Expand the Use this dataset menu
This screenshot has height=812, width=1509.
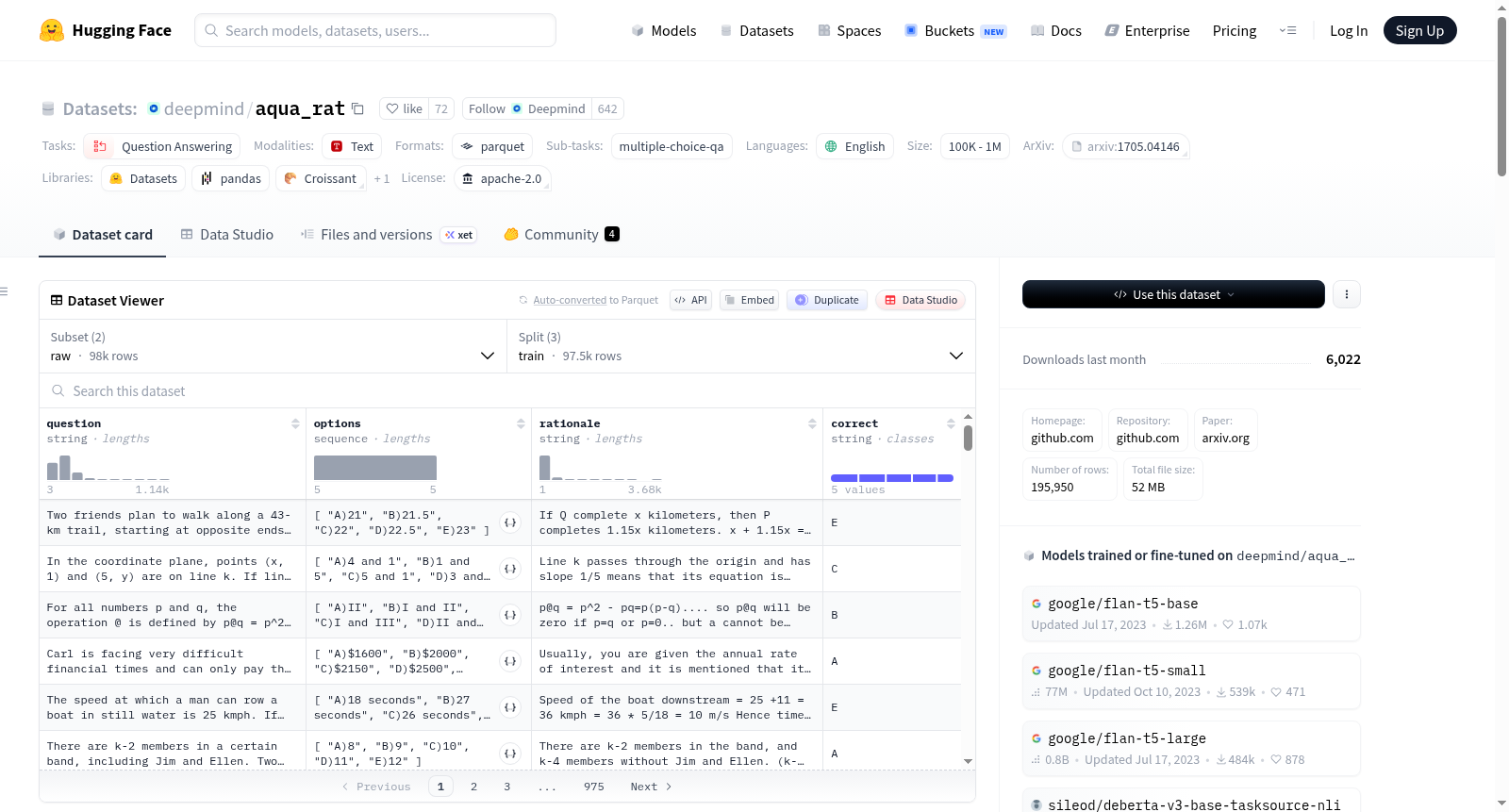[1173, 294]
